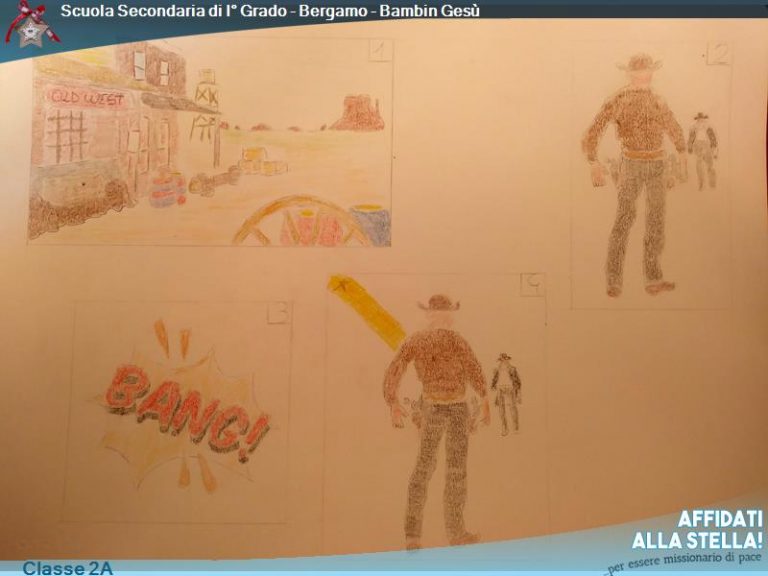Click the small distant gunslinger in panel two
Viewport: 768px width, 576px height.
[703, 150]
